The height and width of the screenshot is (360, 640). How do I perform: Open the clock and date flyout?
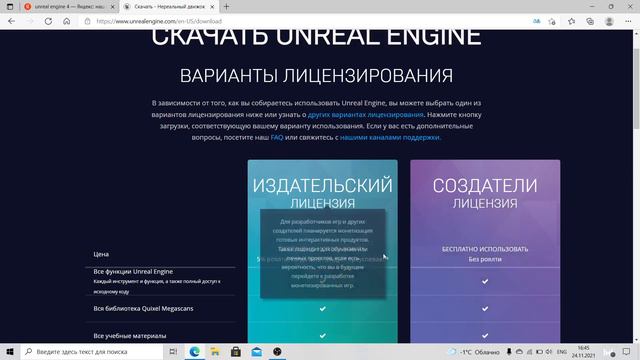pyautogui.click(x=583, y=352)
